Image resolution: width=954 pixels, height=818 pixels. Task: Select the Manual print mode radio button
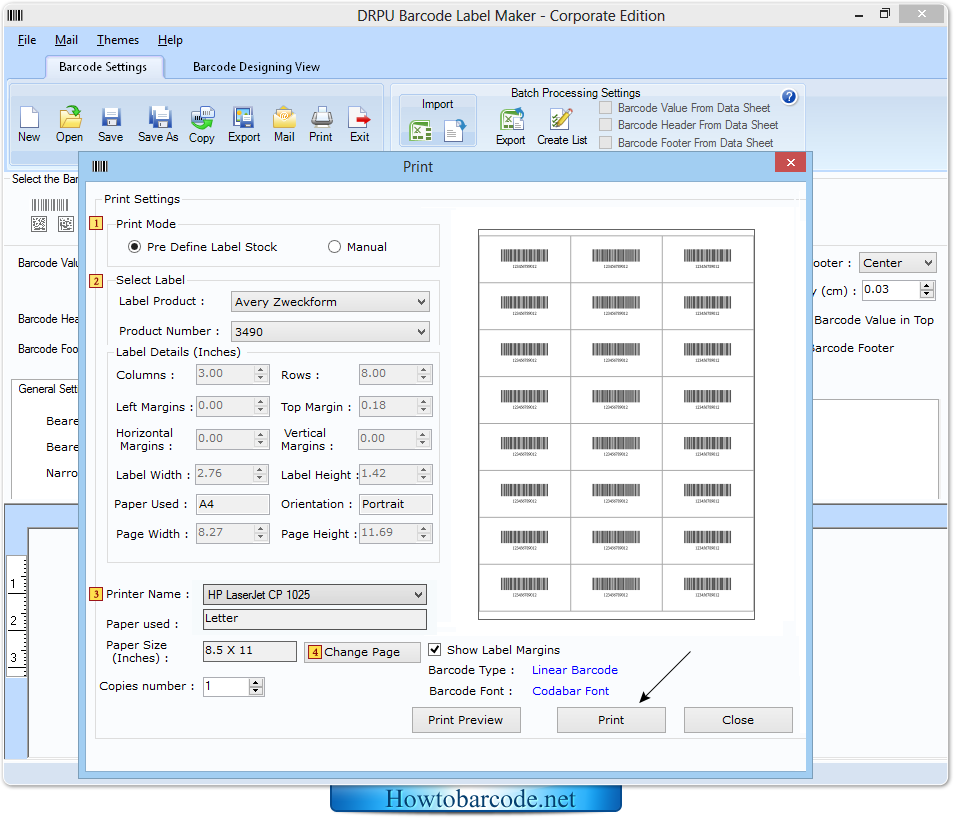tap(334, 246)
